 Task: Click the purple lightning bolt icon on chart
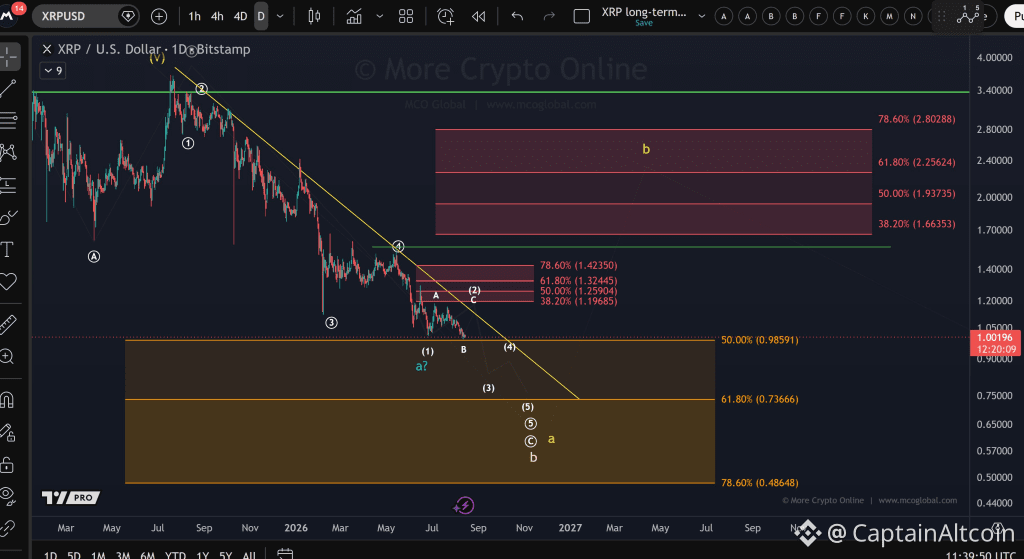[x=464, y=505]
